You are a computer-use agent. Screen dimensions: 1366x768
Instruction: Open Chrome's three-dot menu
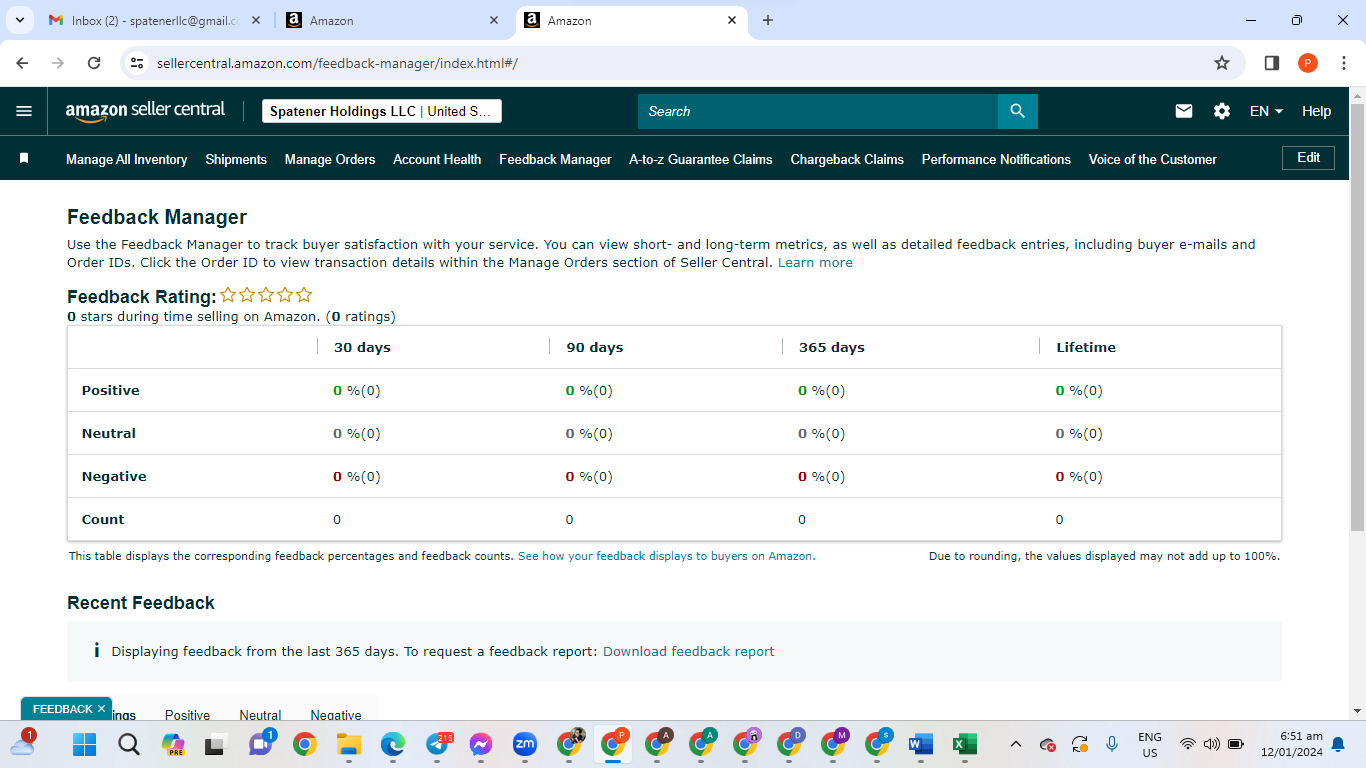(1343, 63)
